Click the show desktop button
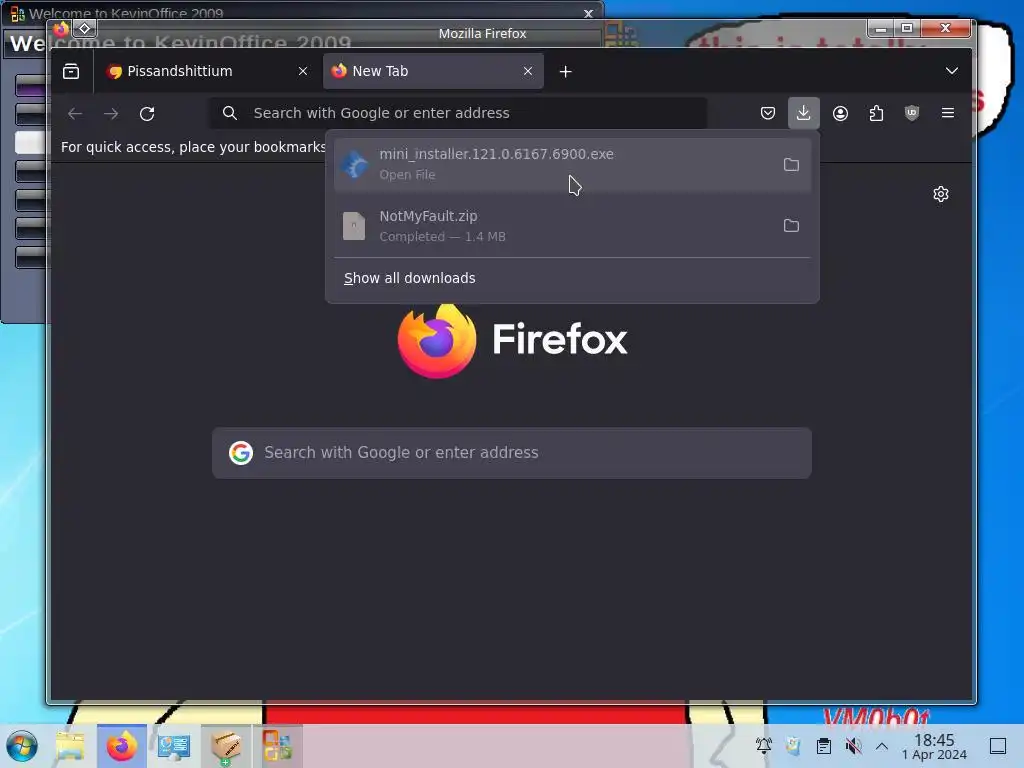Image resolution: width=1024 pixels, height=768 pixels. pos(997,746)
